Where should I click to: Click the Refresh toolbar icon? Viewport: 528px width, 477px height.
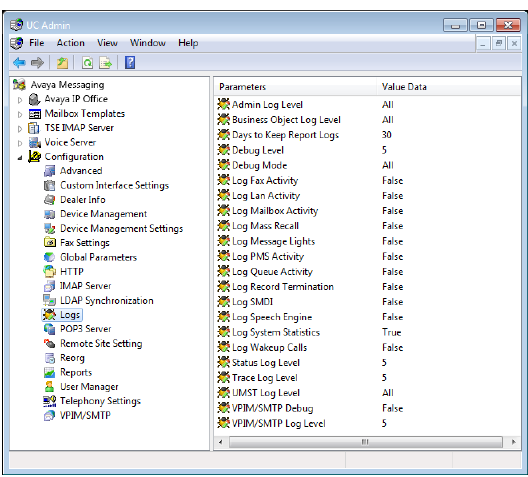tap(88, 63)
